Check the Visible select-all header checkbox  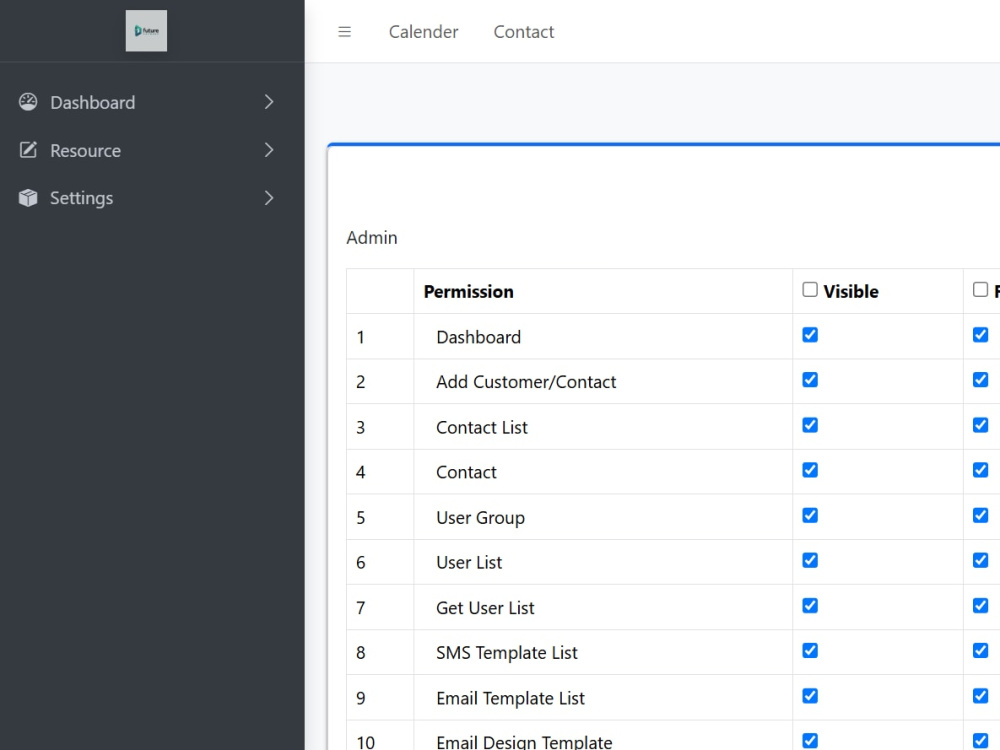810,290
